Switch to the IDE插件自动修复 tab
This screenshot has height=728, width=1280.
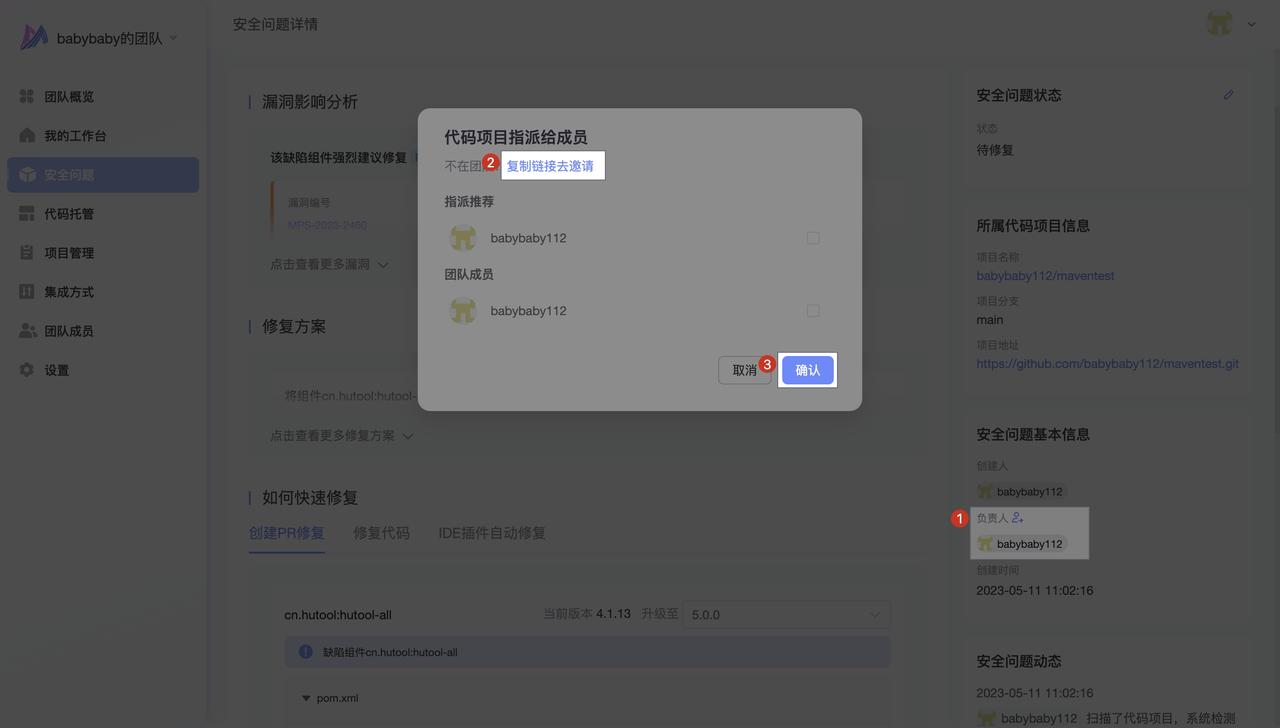pos(492,533)
